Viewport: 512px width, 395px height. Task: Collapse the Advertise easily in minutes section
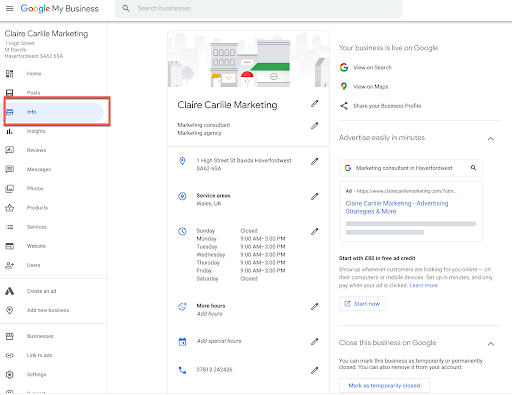(x=491, y=139)
